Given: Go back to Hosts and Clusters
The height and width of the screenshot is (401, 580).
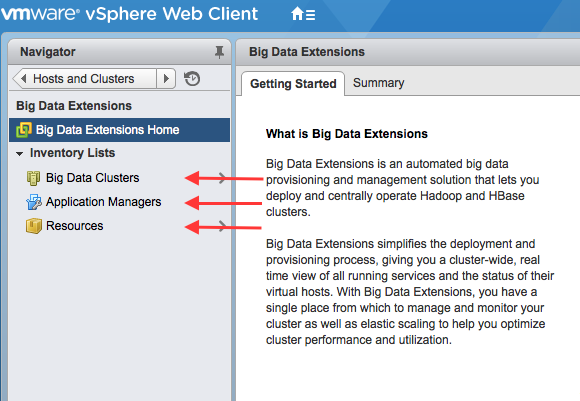Looking at the screenshot, I should click(x=84, y=79).
